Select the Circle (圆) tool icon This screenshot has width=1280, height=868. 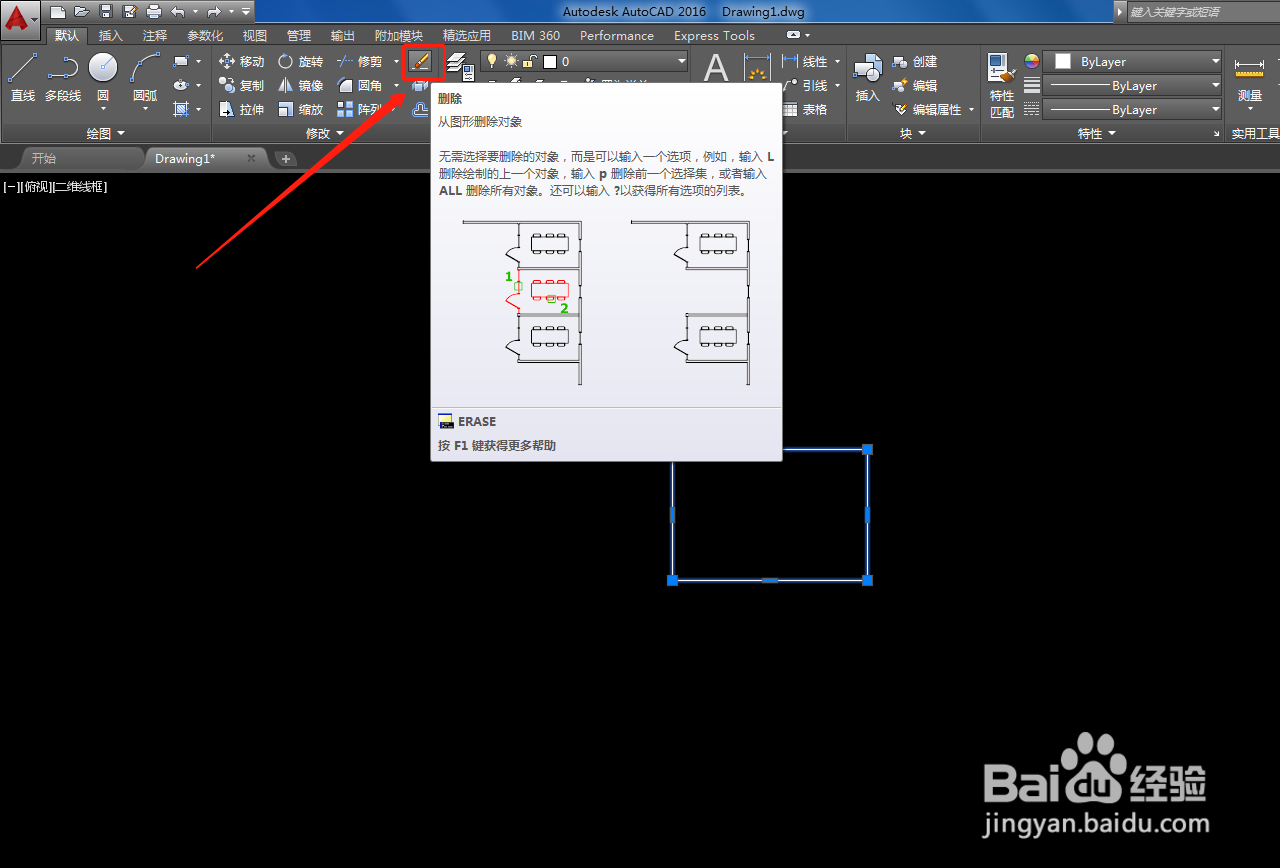pos(103,68)
